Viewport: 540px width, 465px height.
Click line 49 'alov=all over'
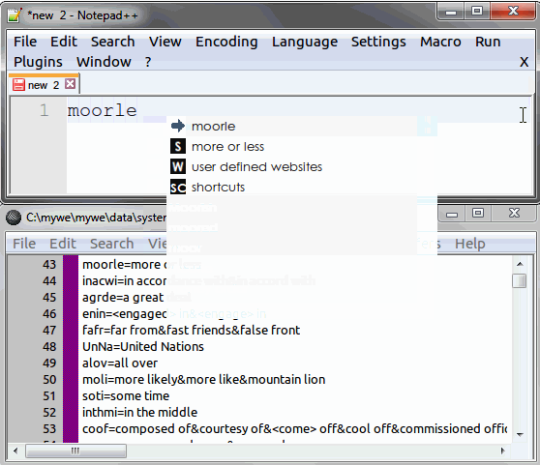(x=120, y=363)
